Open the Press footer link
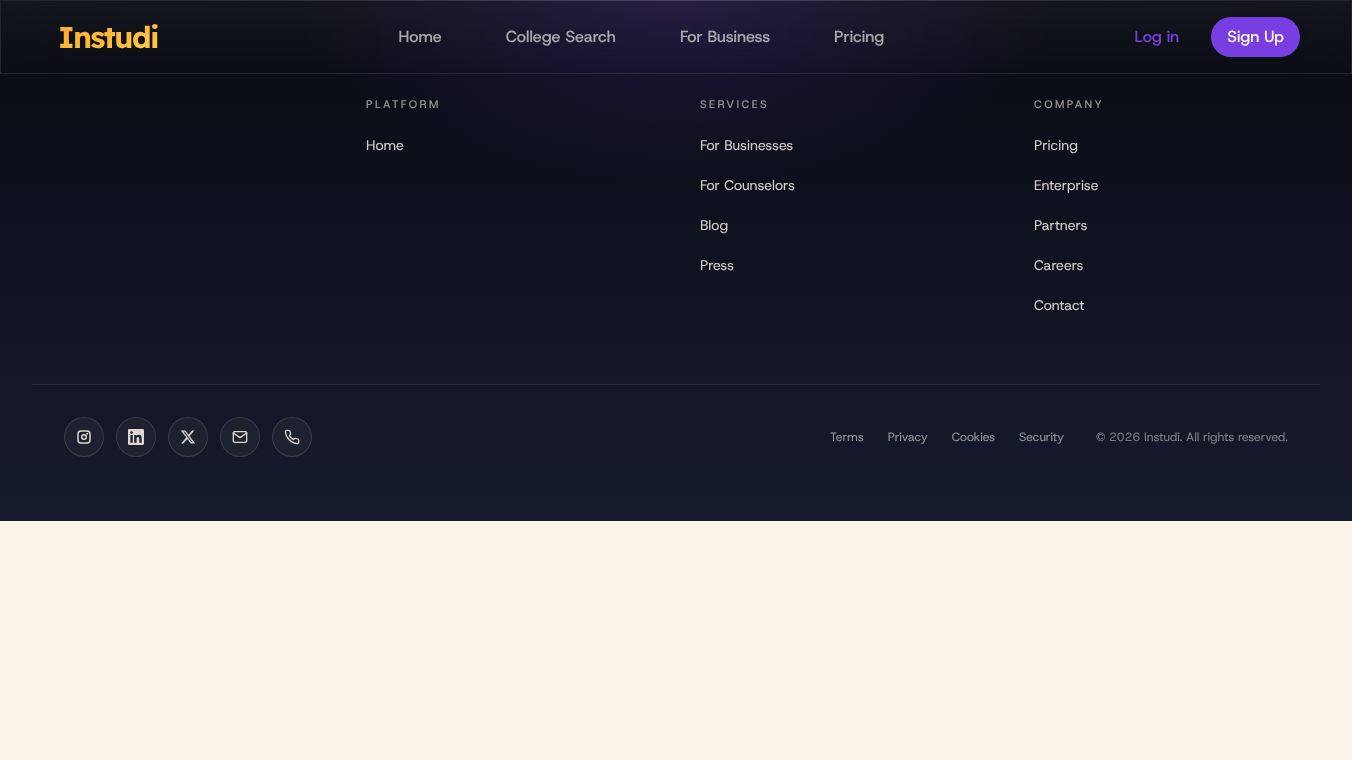Screen dimensions: 1352x760 pyautogui.click(x=717, y=265)
